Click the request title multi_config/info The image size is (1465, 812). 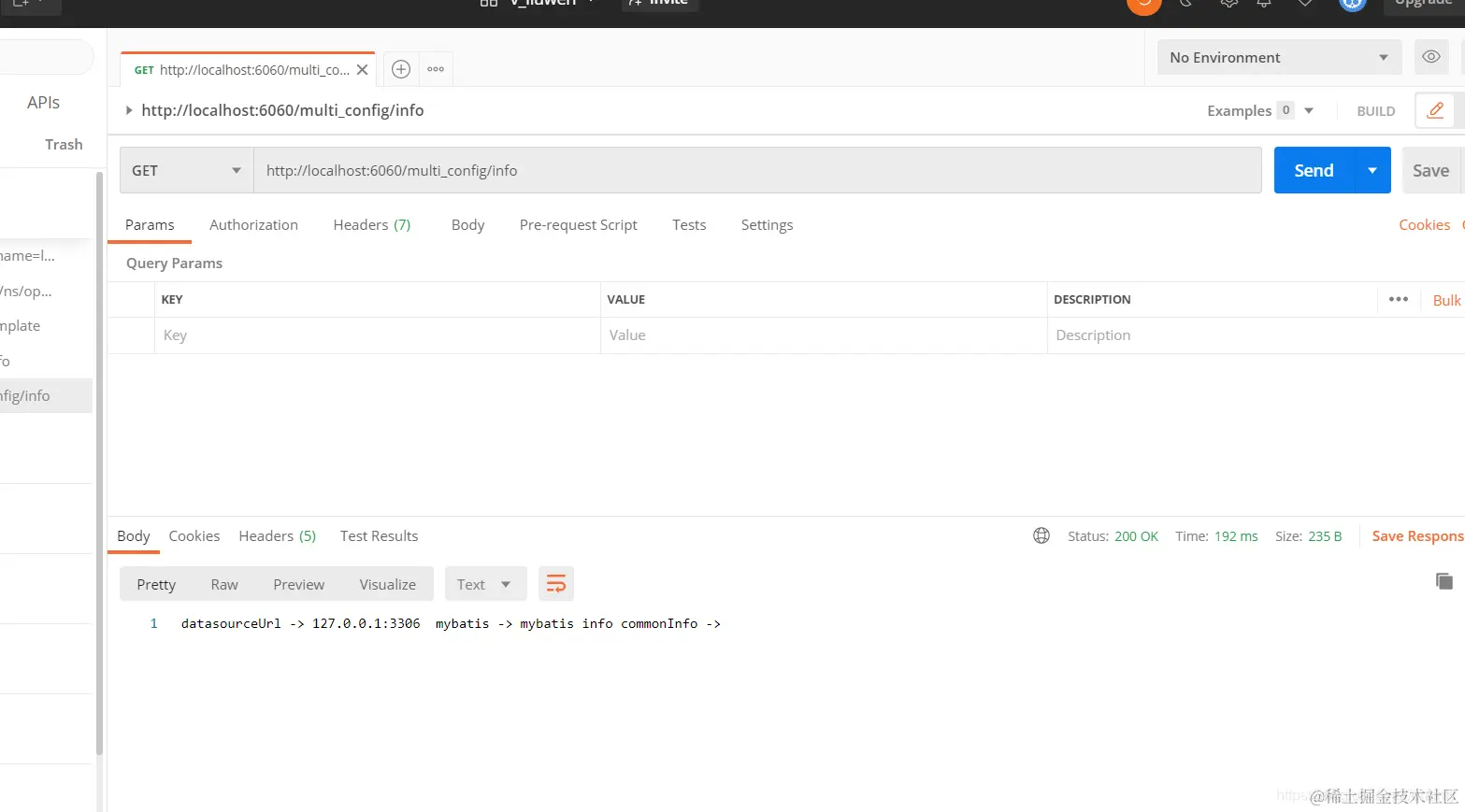tap(282, 110)
